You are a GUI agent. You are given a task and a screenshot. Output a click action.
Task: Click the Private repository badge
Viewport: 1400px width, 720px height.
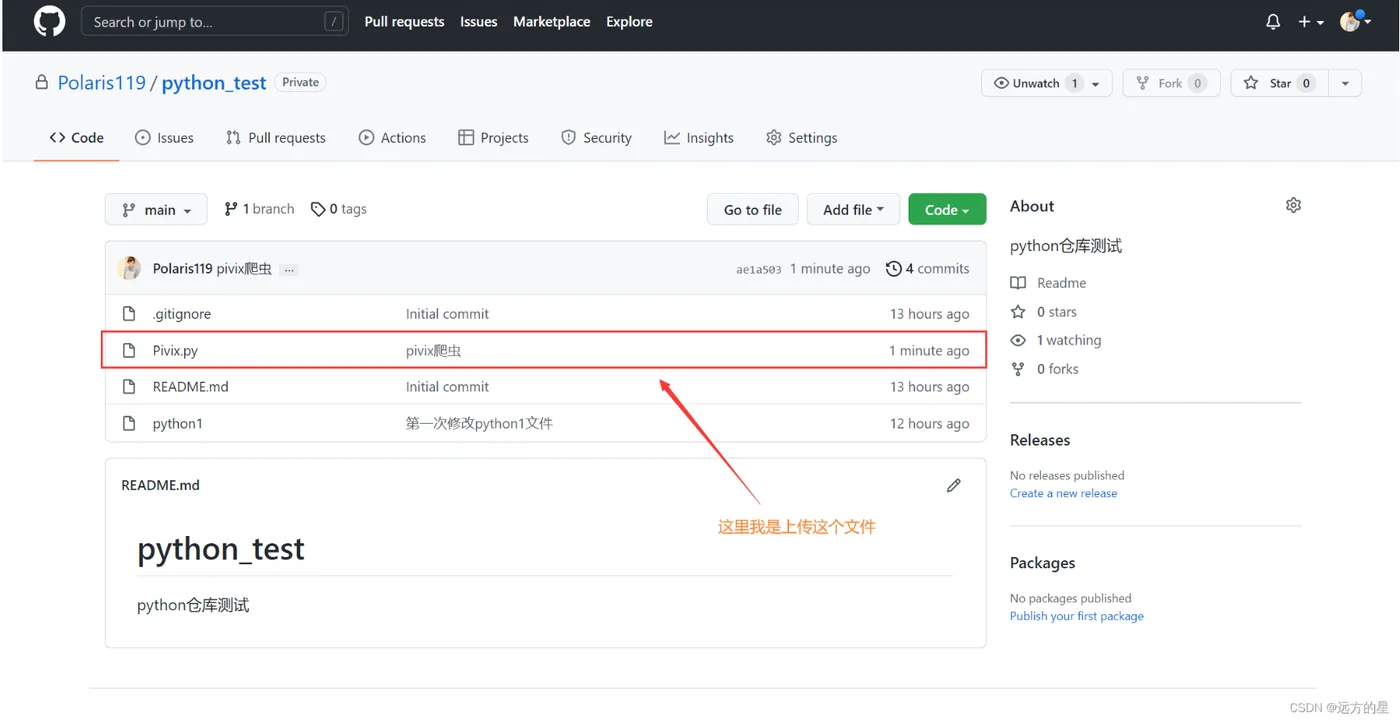point(300,83)
